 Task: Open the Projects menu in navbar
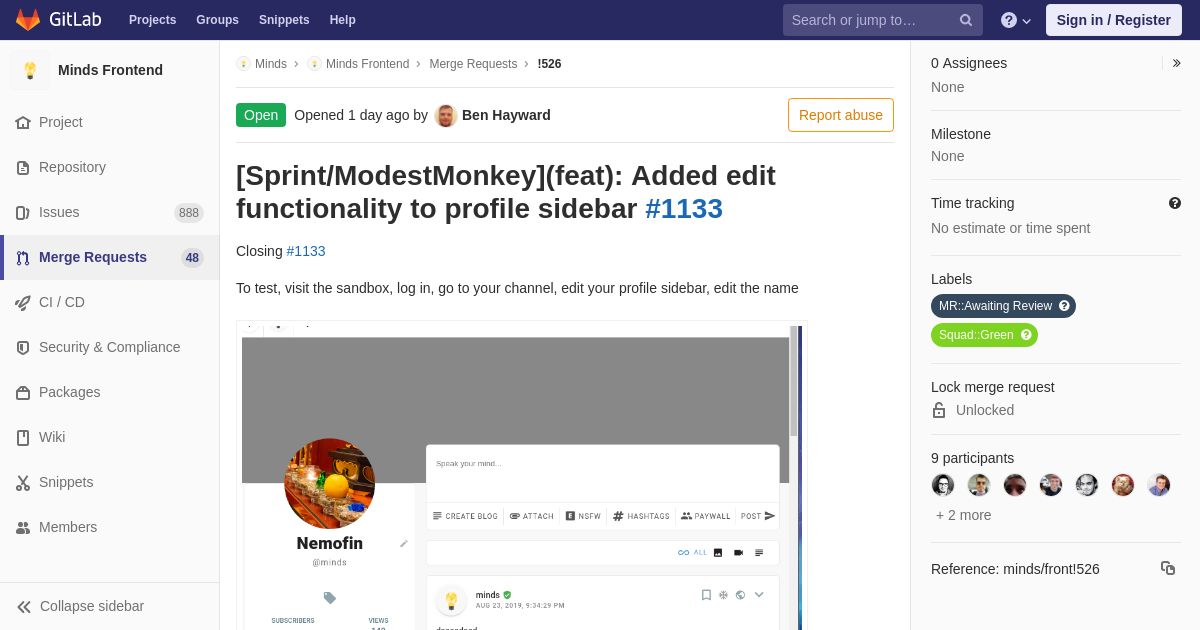coord(152,20)
